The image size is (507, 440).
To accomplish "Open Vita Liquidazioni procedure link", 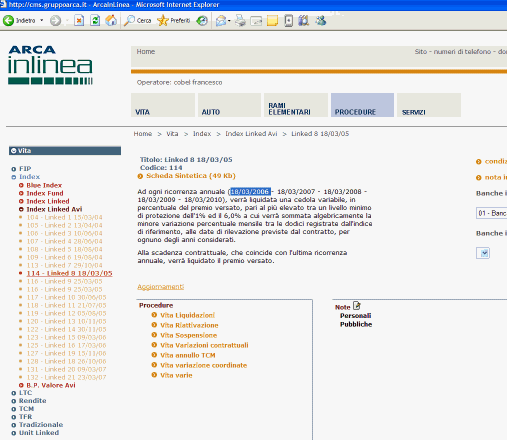I will pyautogui.click(x=188, y=315).
